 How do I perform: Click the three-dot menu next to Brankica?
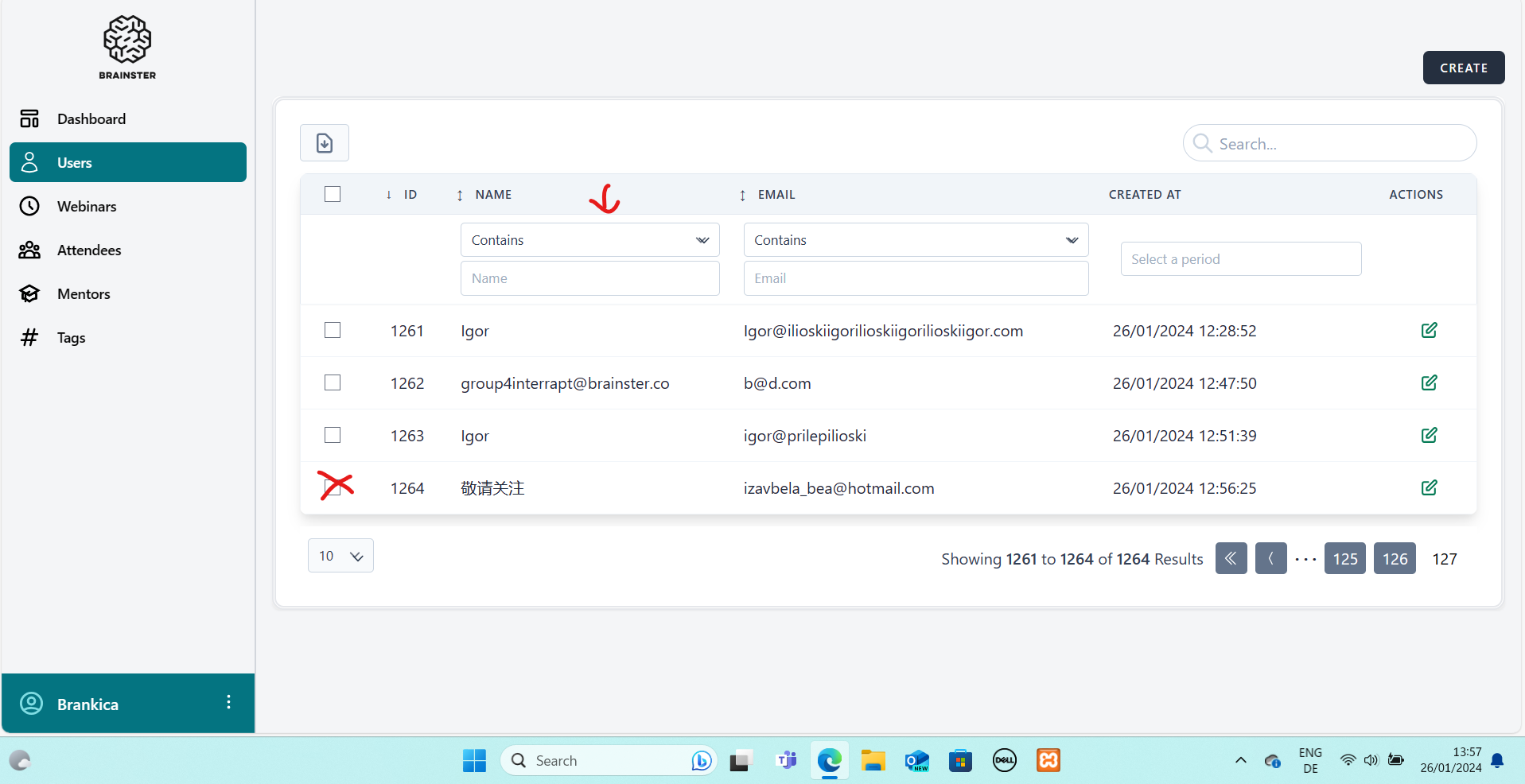point(228,702)
